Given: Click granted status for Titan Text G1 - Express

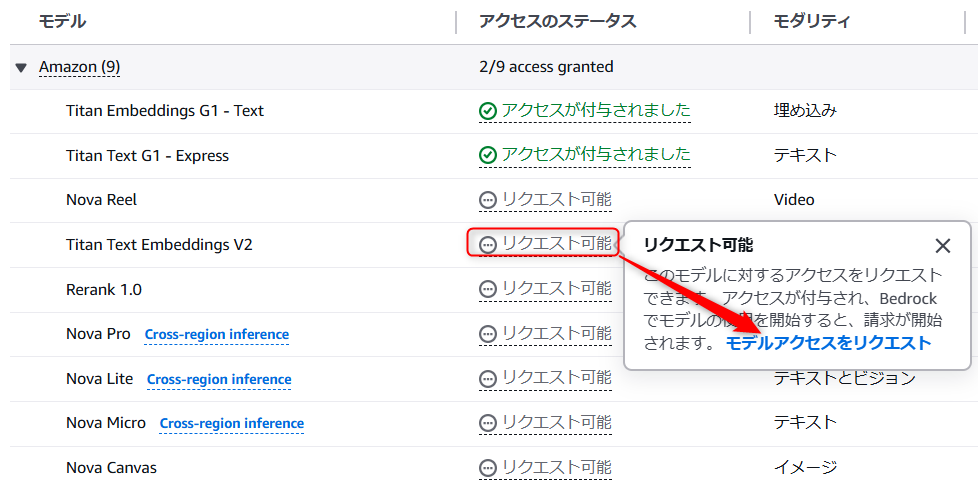Looking at the screenshot, I should tap(584, 155).
